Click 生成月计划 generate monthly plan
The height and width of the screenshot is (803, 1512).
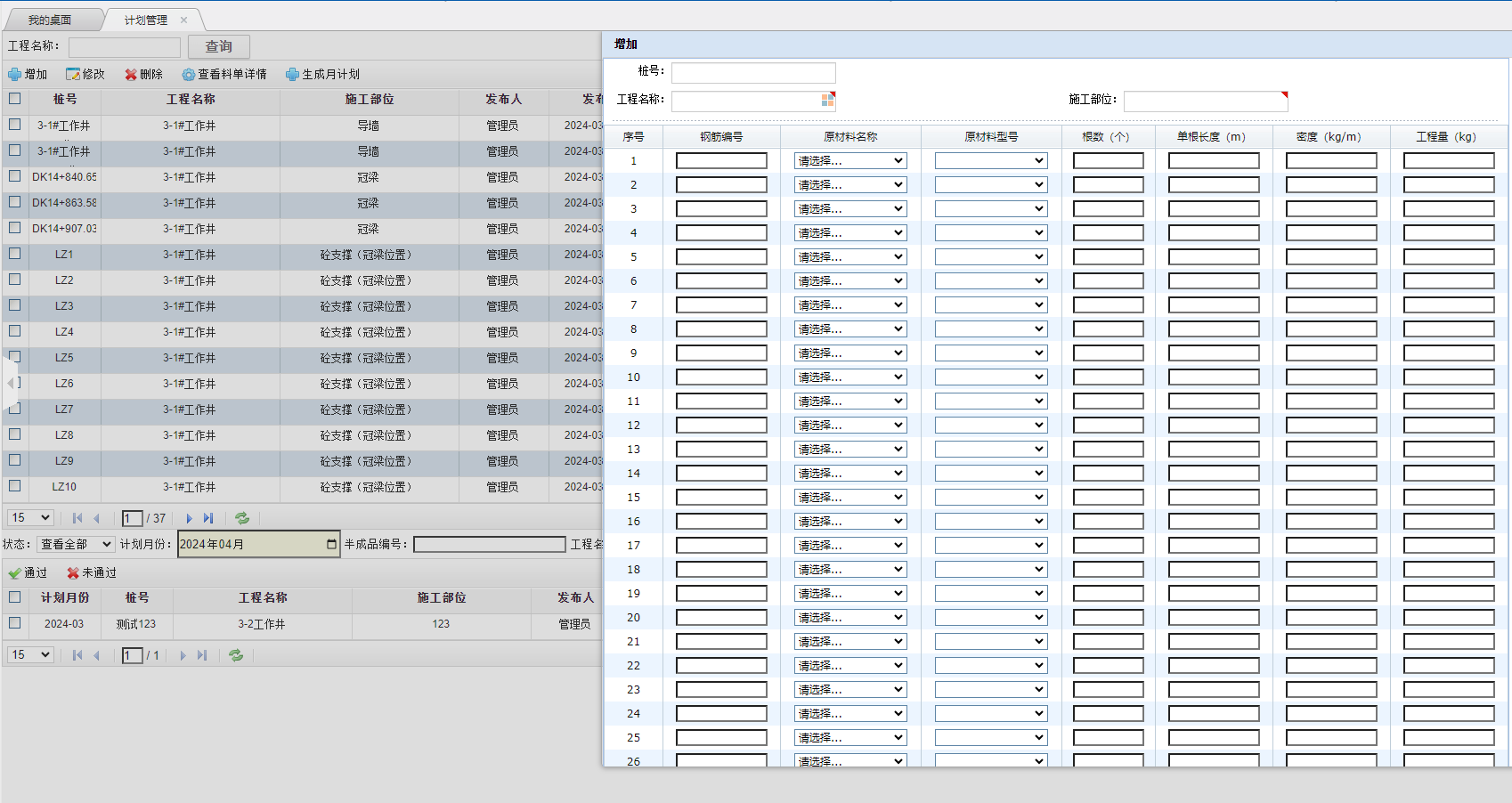322,74
